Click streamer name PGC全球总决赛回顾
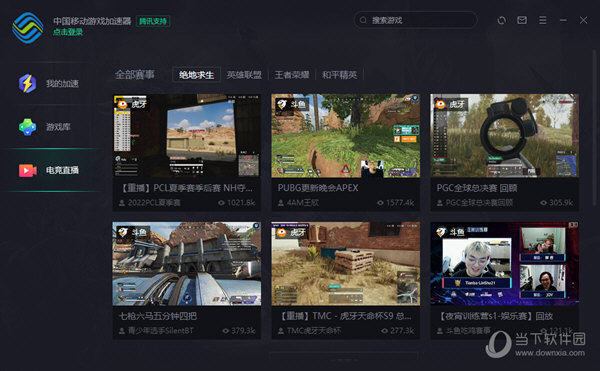The image size is (600, 371). click(479, 203)
